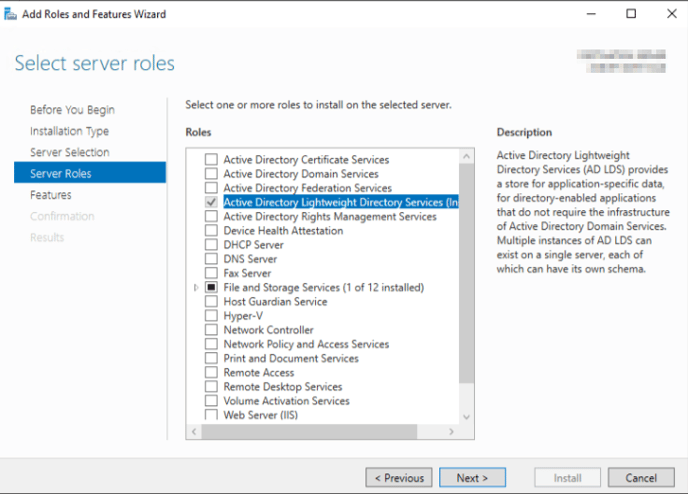
Task: Tick the DNS Server checkbox
Action: pos(211,259)
